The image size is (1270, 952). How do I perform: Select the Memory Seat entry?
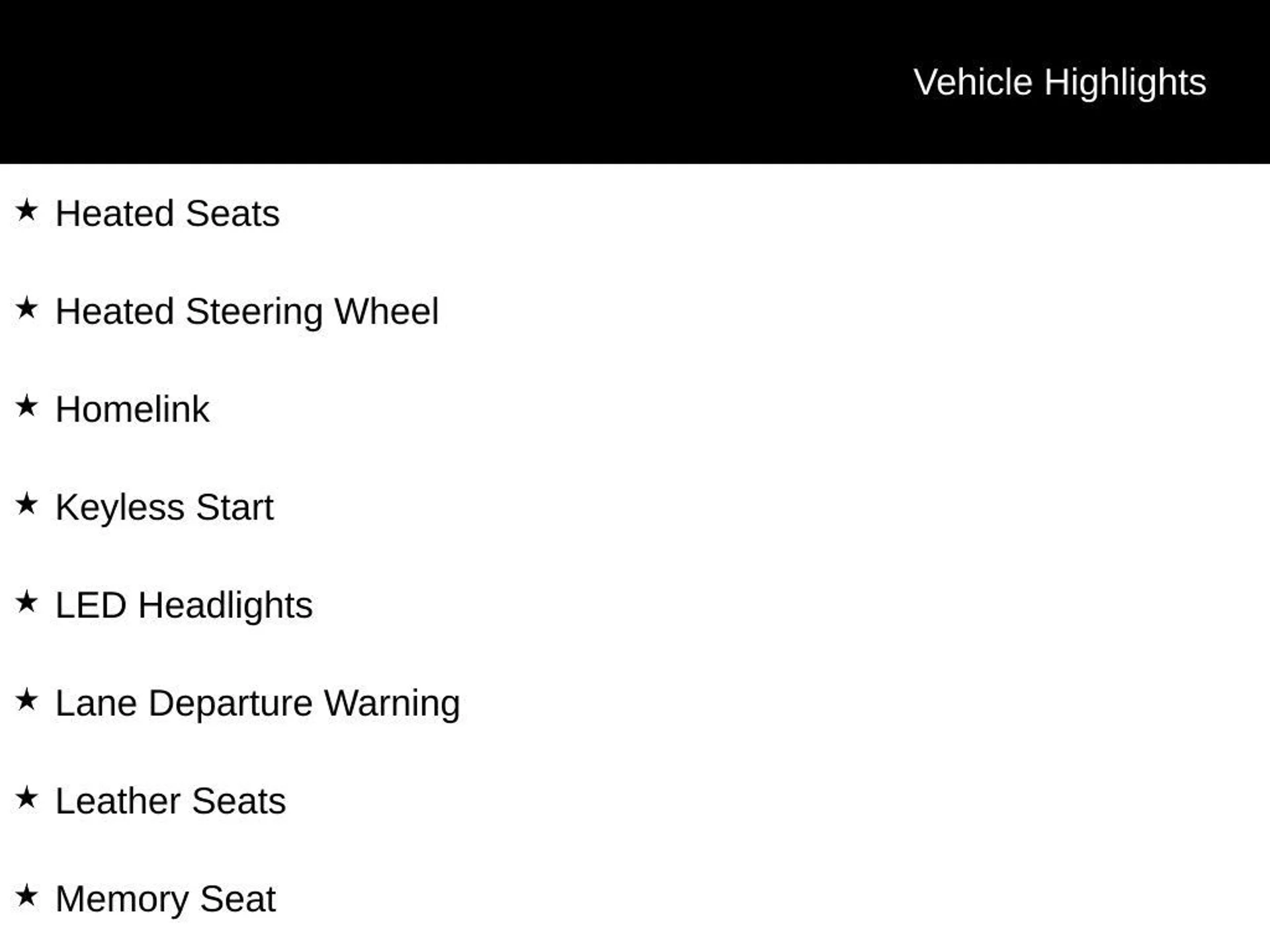165,898
